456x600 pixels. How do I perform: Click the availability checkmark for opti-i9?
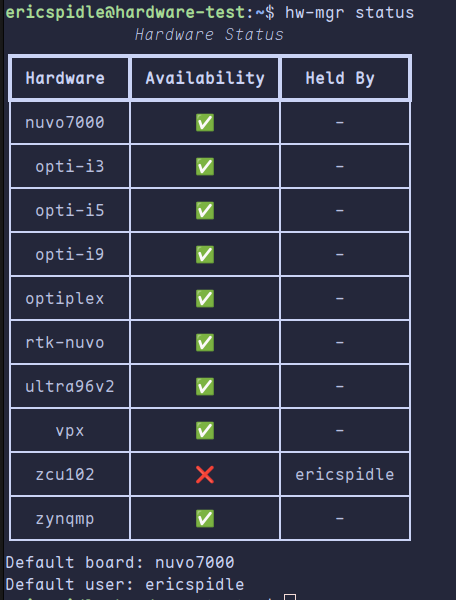[x=205, y=255]
